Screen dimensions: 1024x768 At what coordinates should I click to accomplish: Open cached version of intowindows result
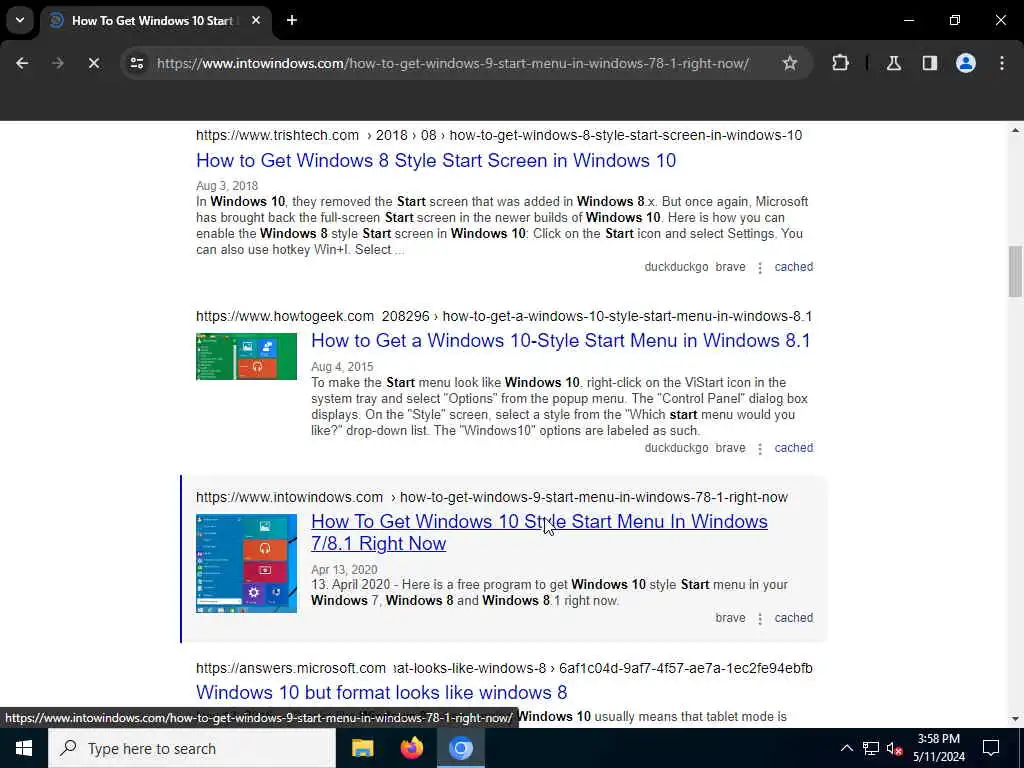click(793, 617)
